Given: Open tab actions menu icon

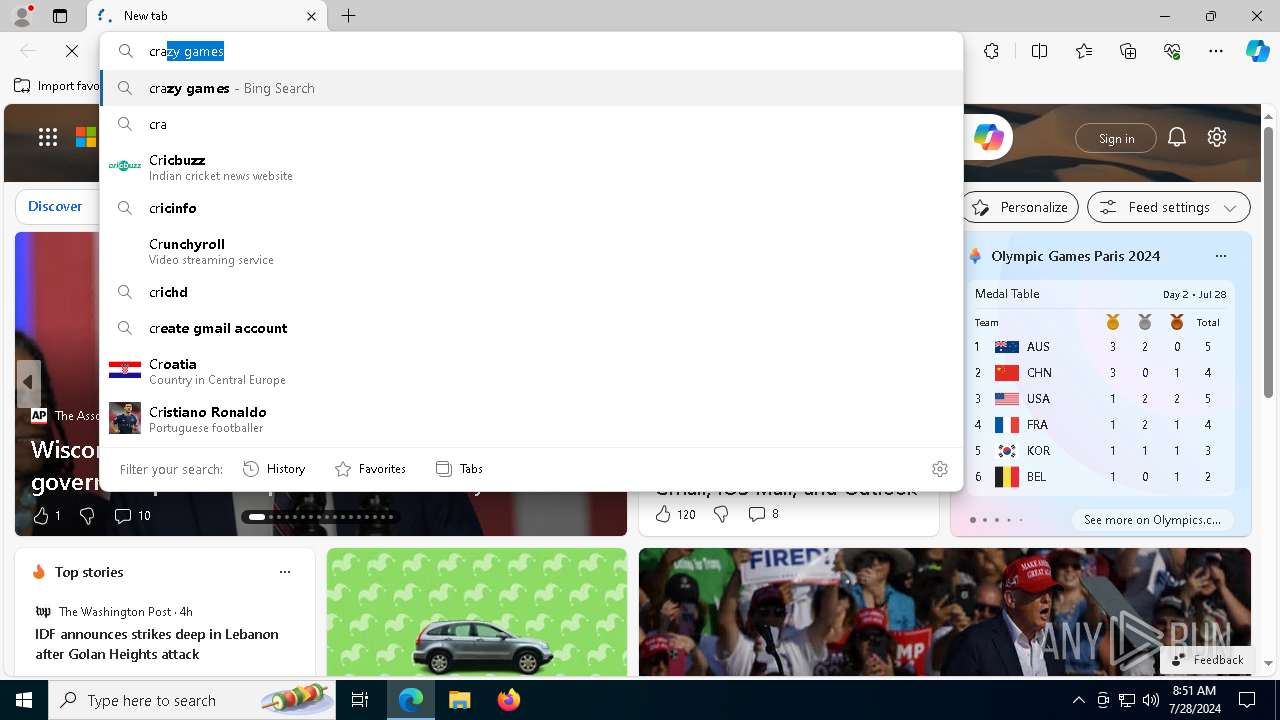Looking at the screenshot, I should [x=60, y=16].
